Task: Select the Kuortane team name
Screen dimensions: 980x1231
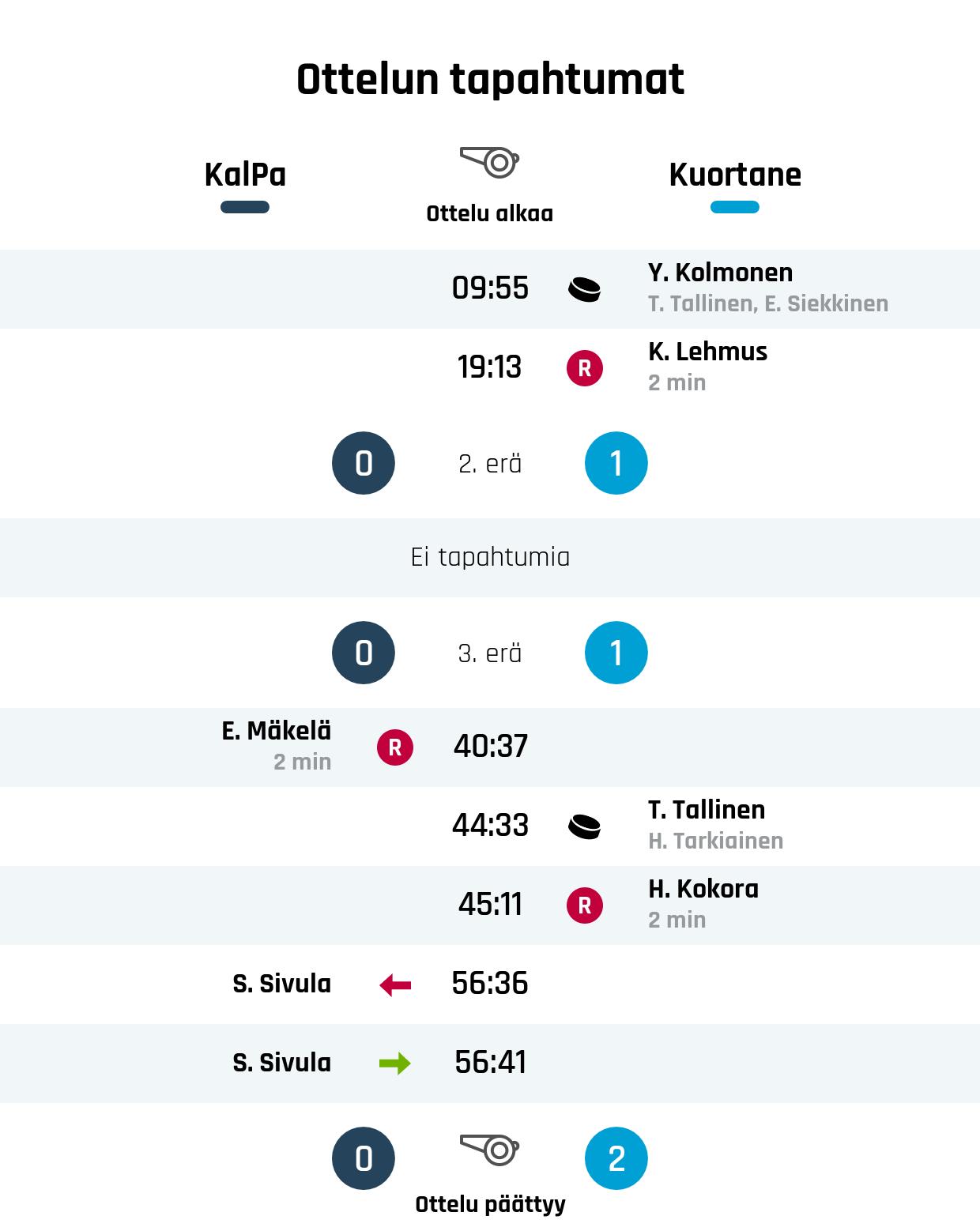Action: pos(735,175)
